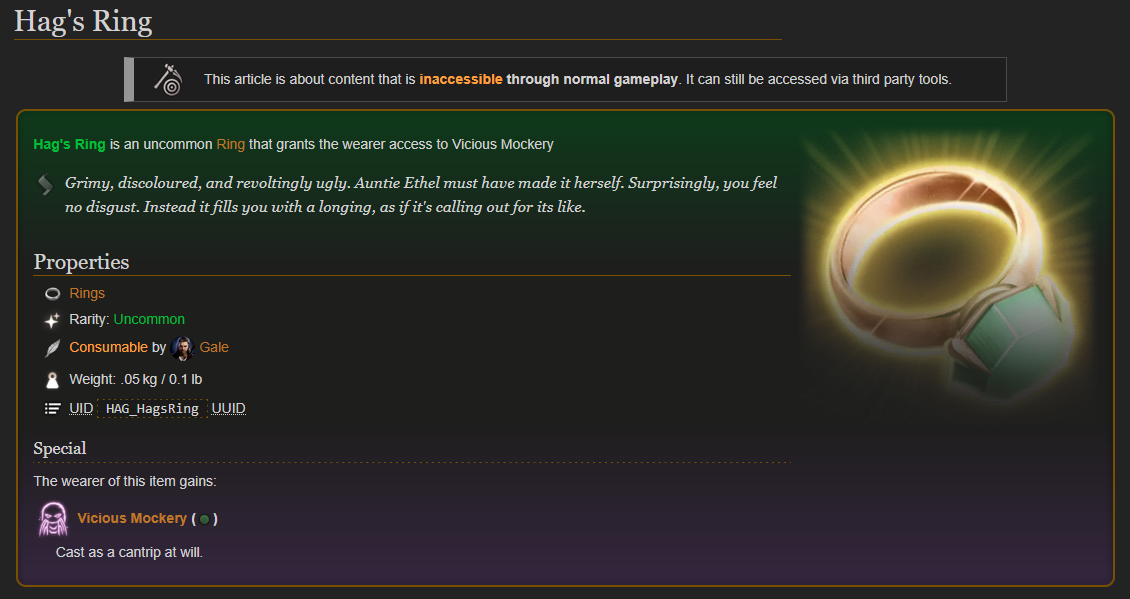Follow the Uncommon rarity link

click(149, 319)
